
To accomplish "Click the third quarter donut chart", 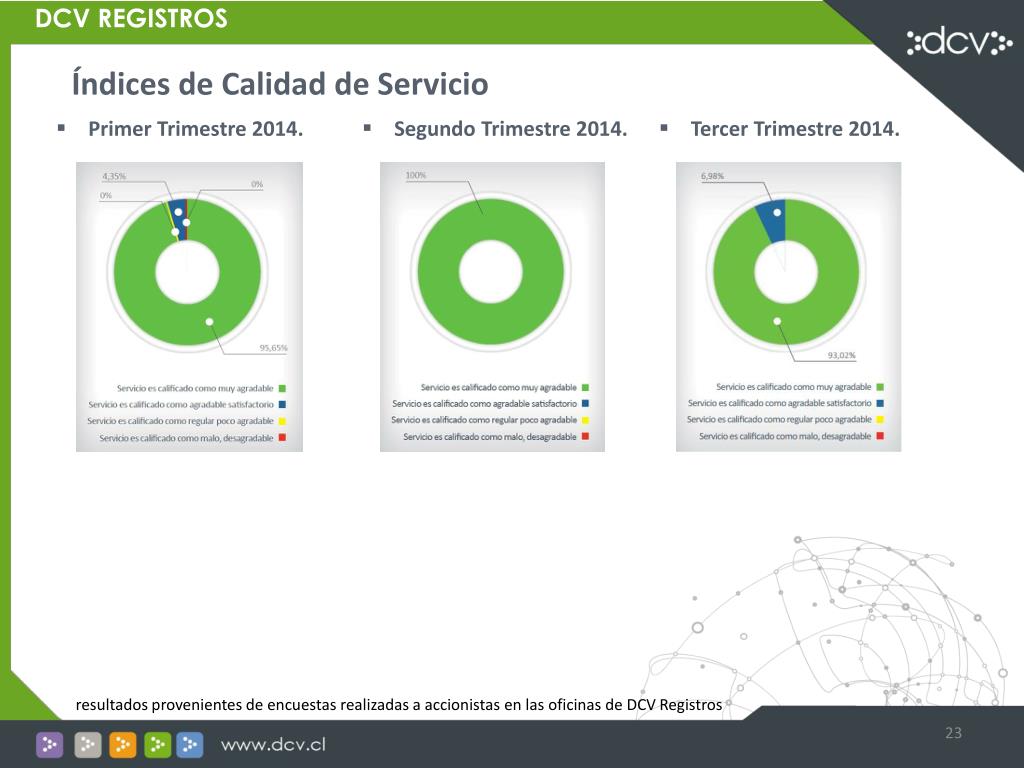I will point(786,272).
